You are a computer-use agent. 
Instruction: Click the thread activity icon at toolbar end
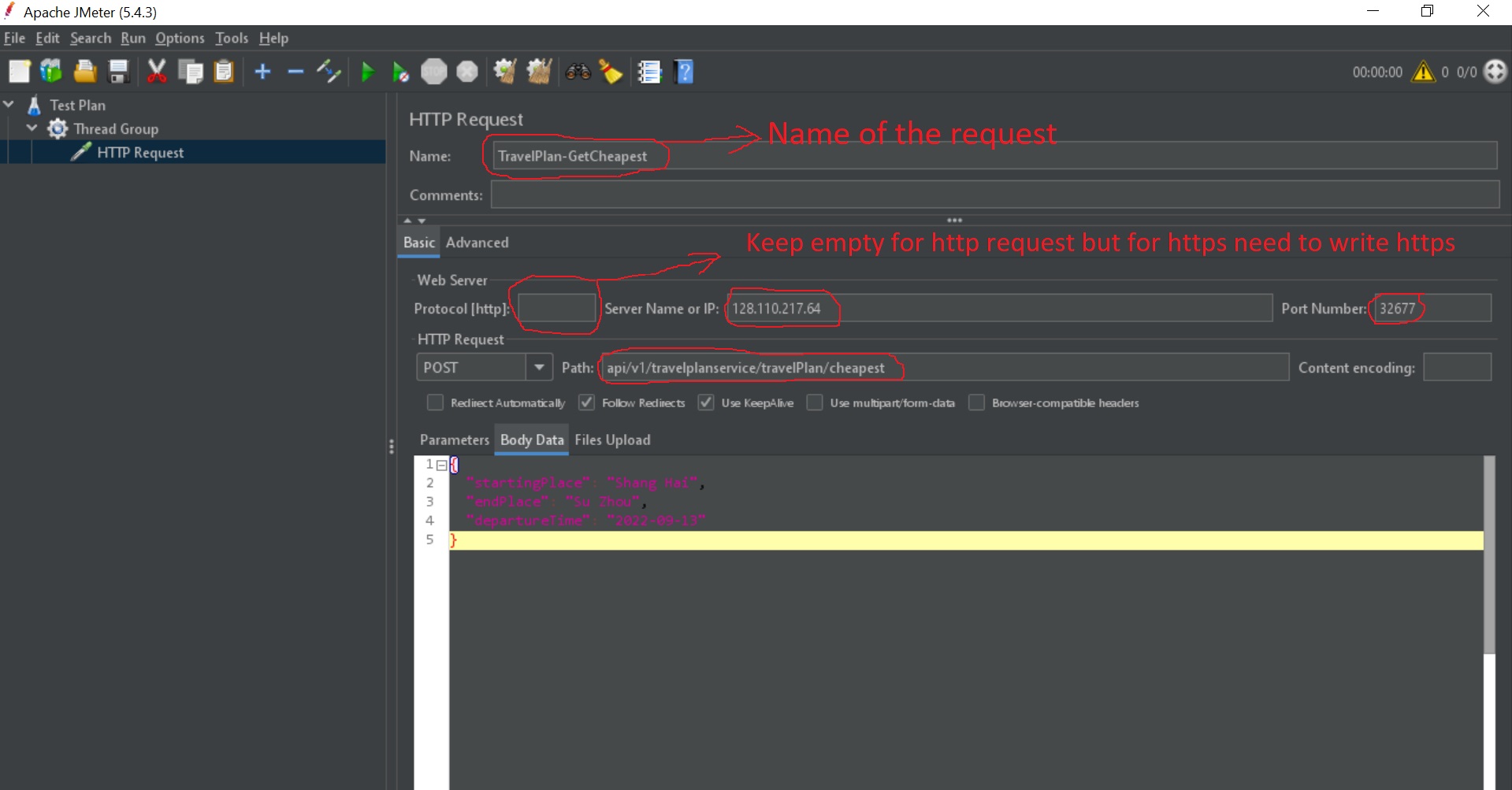click(1495, 72)
